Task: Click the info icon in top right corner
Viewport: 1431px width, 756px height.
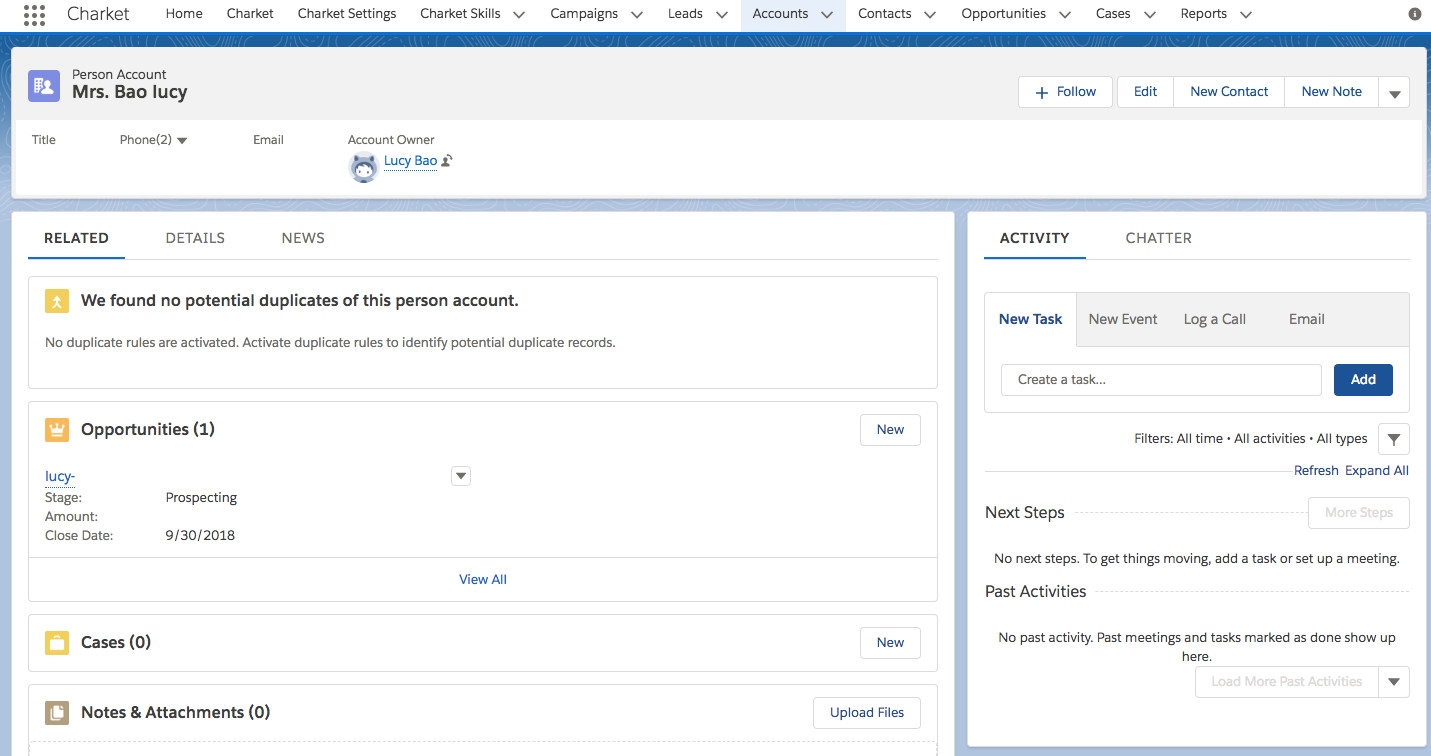Action: click(1414, 14)
